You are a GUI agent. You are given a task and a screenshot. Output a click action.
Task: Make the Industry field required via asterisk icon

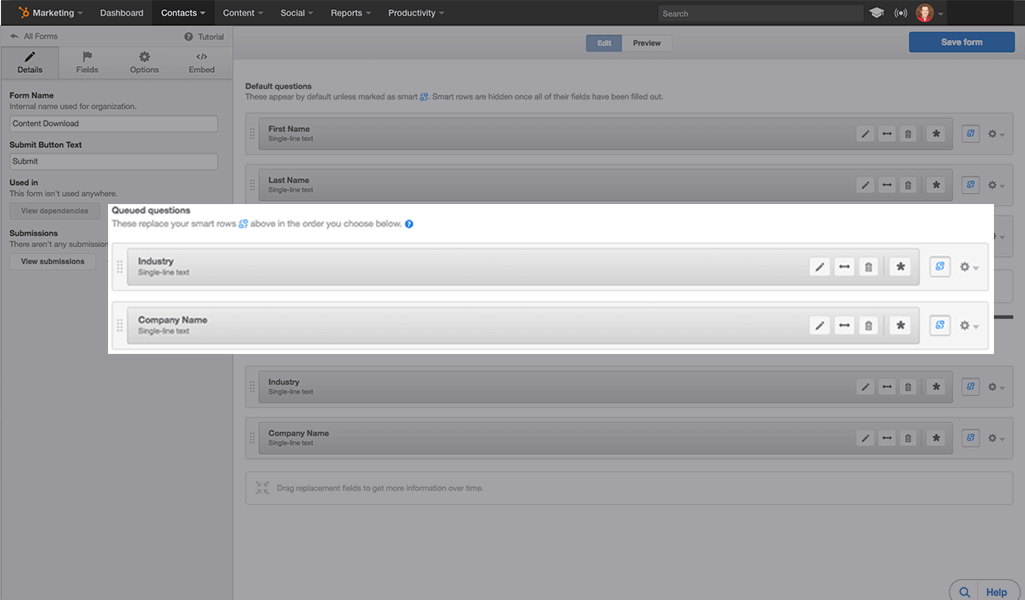937,386
